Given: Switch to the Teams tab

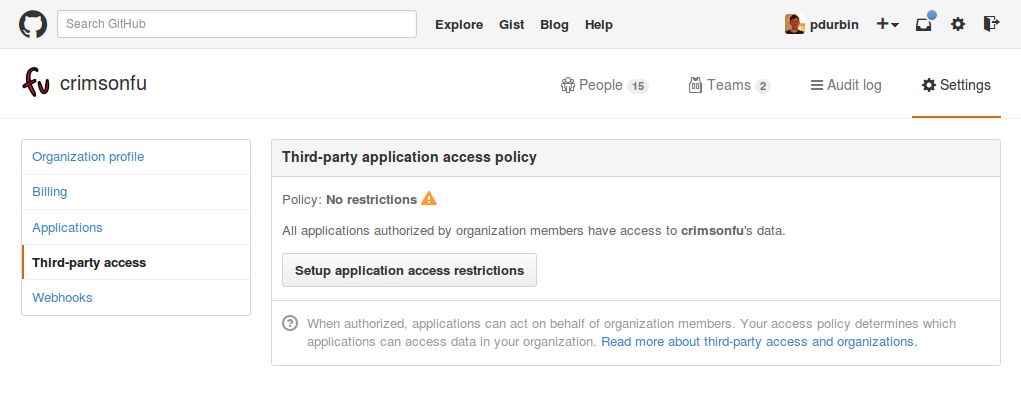Looking at the screenshot, I should pos(729,85).
